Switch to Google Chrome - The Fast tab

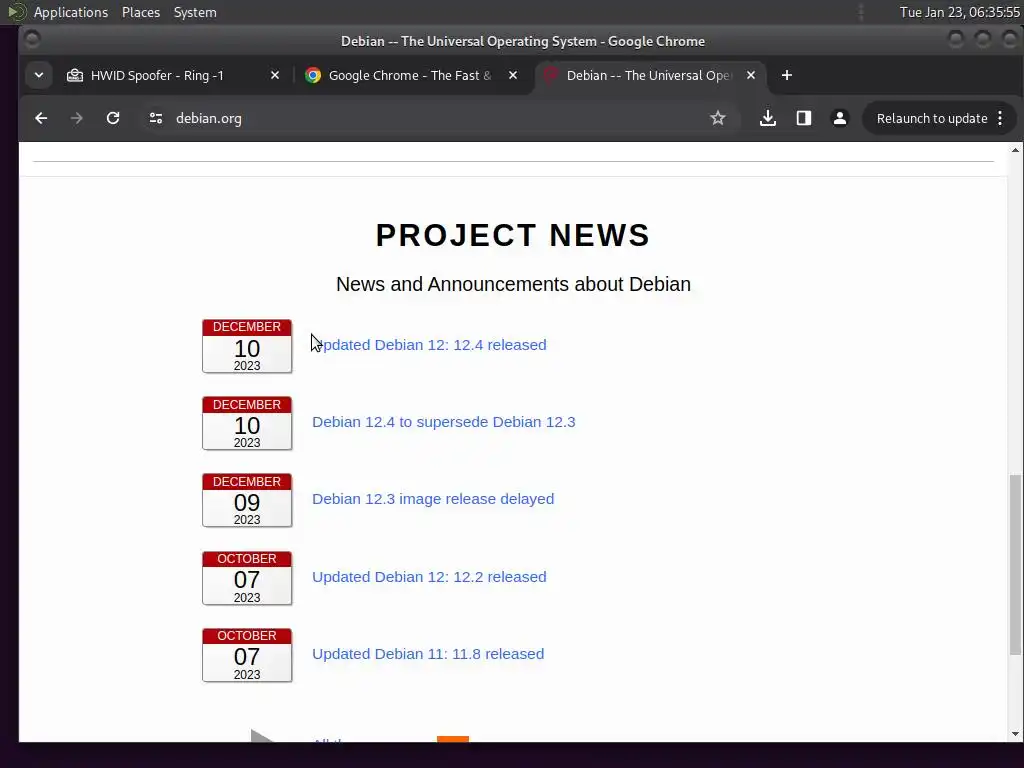[409, 76]
